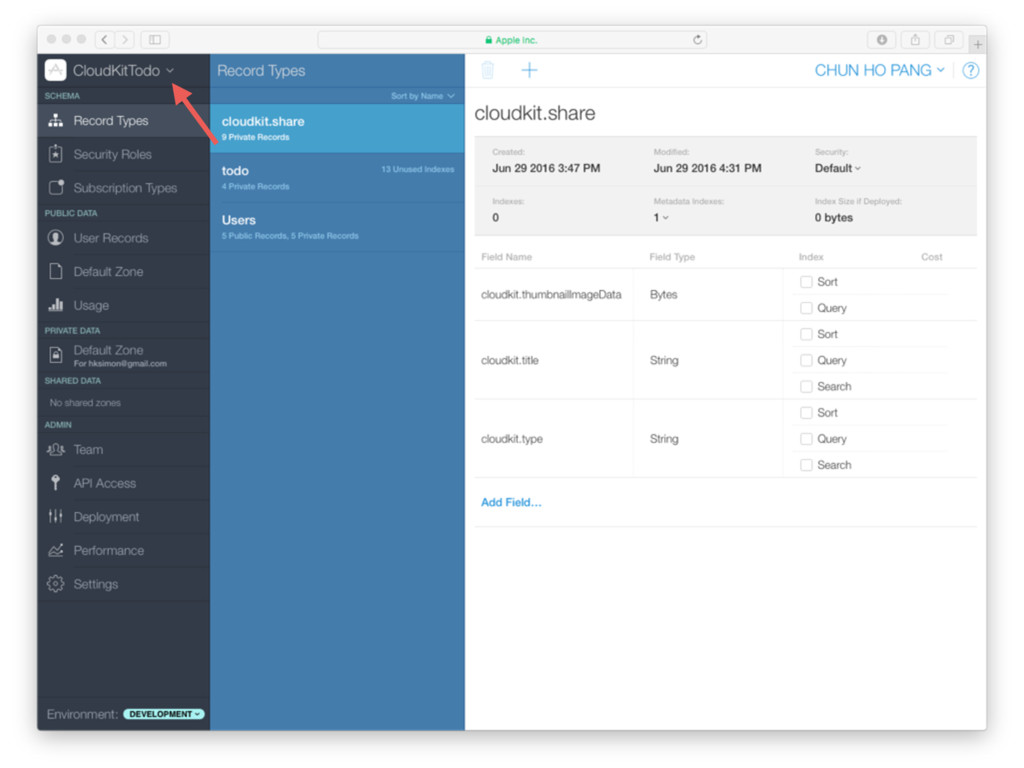Go forward with Safari forward arrow
This screenshot has height=768, width=1024.
[x=125, y=40]
